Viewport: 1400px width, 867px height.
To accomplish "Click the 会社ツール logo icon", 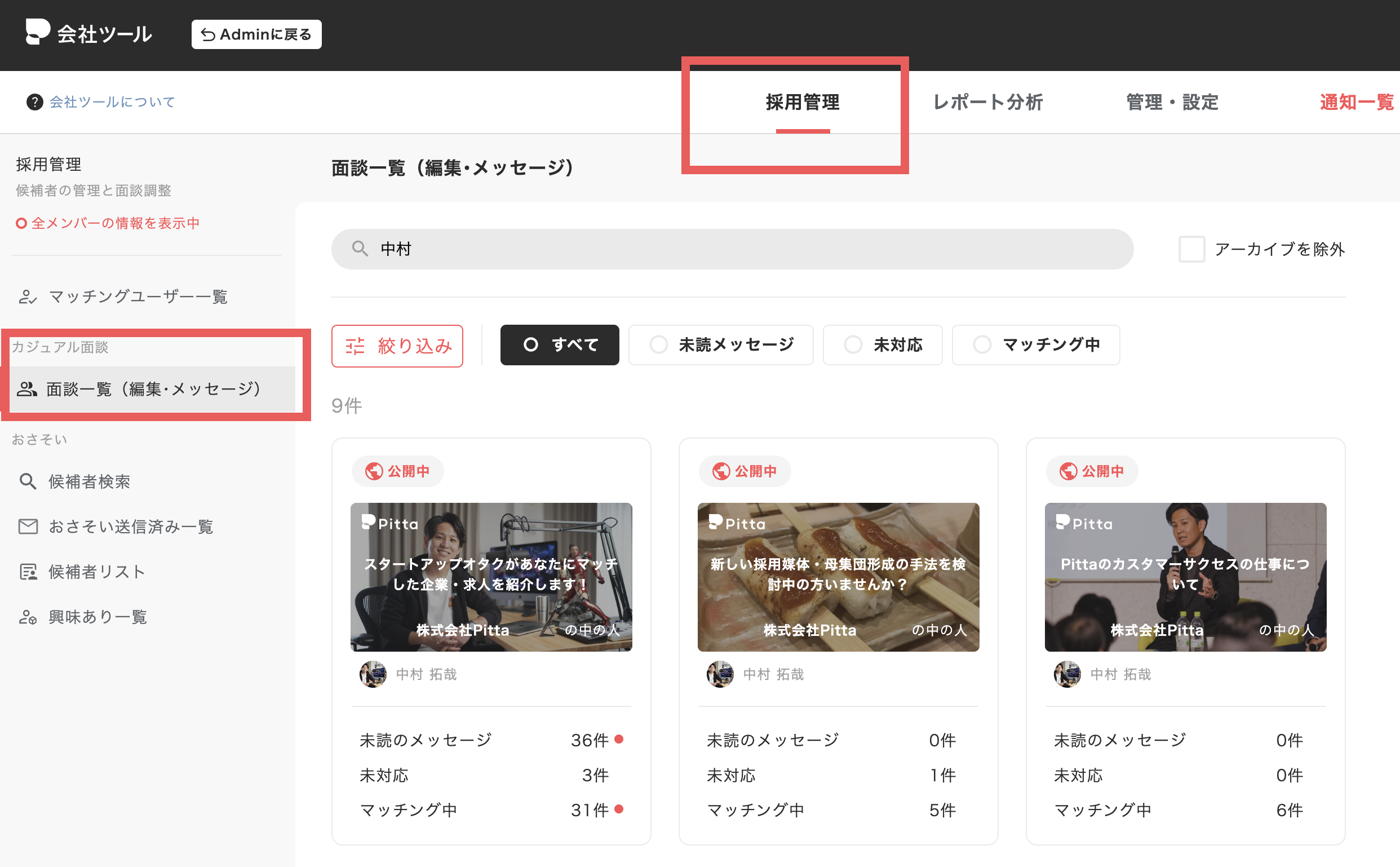I will (x=38, y=32).
